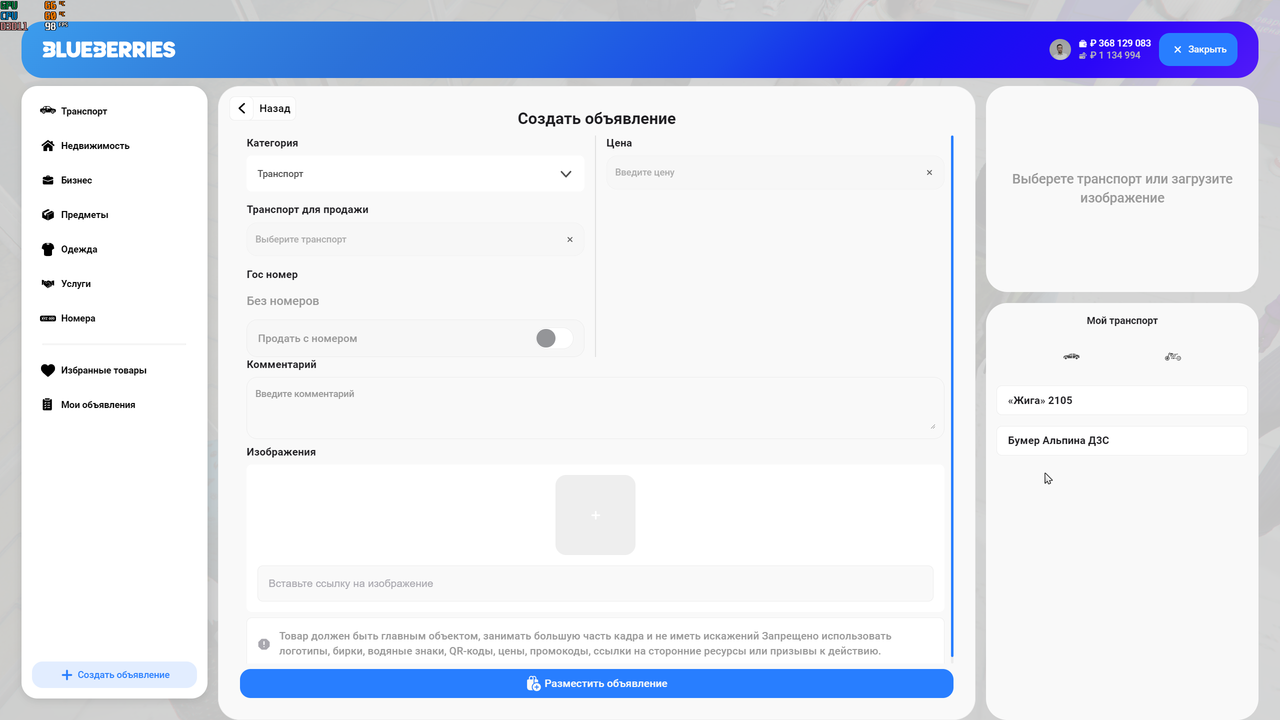Select the car tab in Мой транспорт
The image size is (1280, 720).
click(1071, 357)
